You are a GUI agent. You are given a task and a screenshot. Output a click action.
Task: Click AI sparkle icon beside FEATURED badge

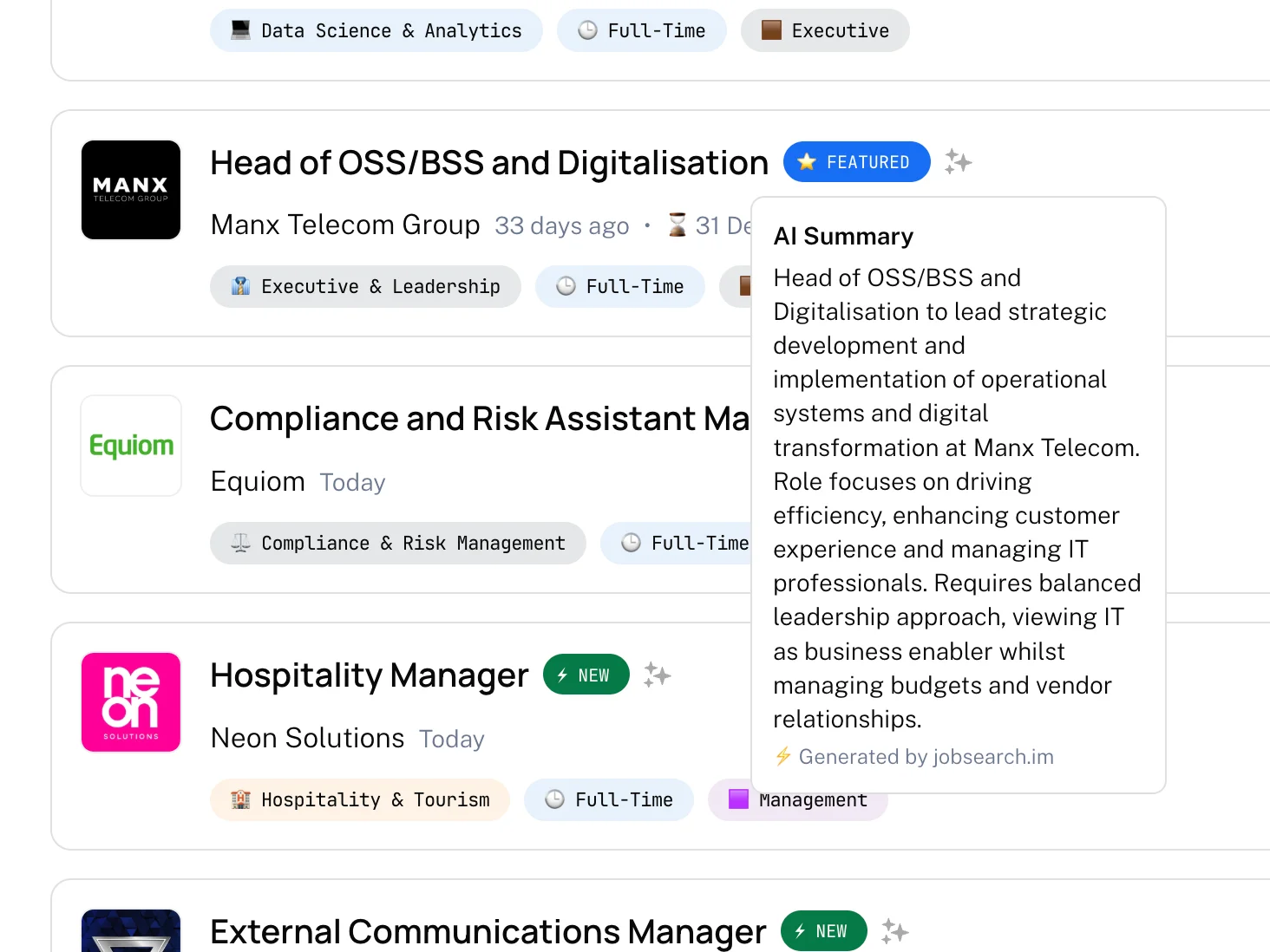pyautogui.click(x=958, y=161)
